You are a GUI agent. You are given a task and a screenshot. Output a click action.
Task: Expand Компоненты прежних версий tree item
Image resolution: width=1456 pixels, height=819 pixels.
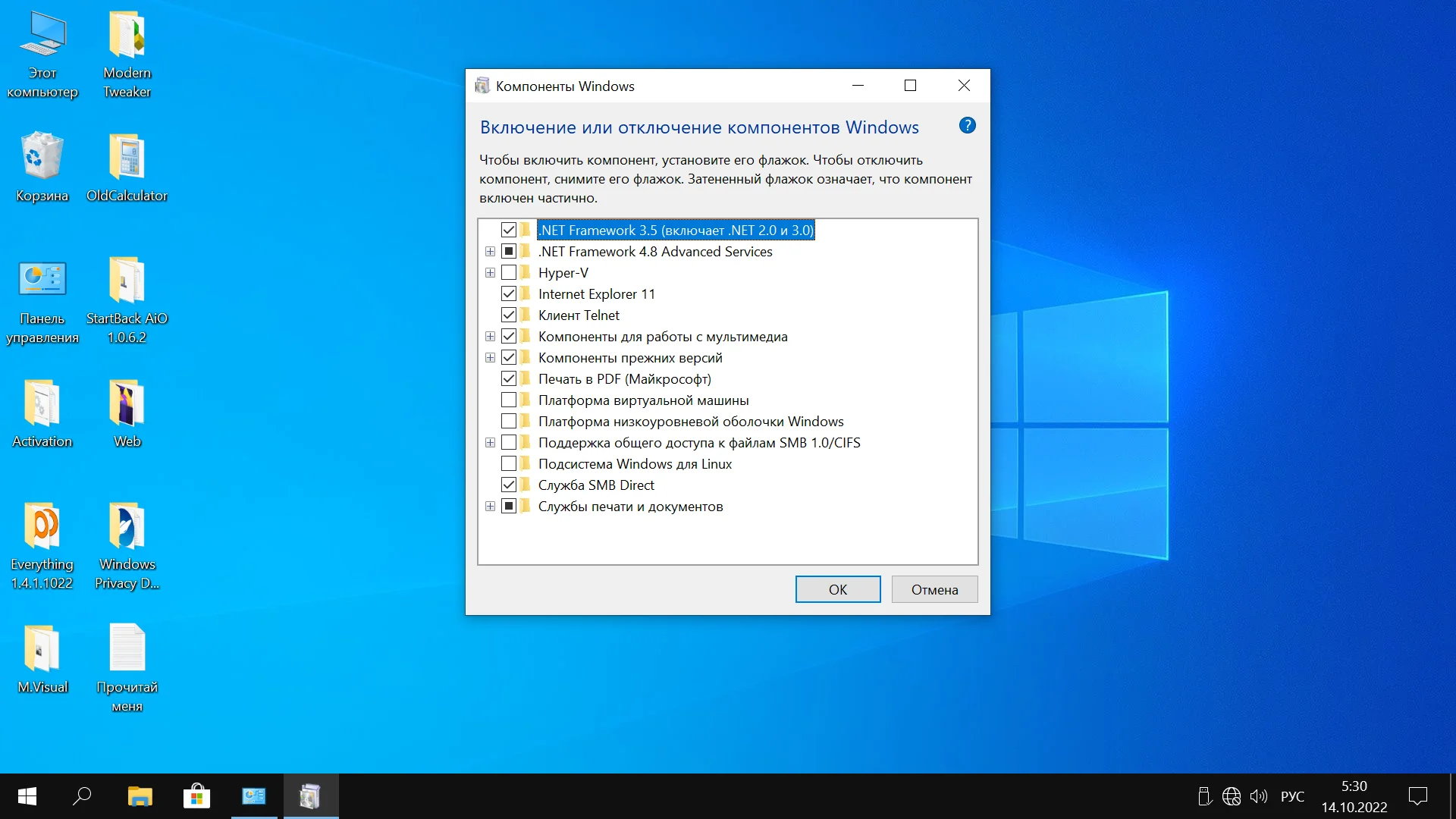[x=489, y=358]
